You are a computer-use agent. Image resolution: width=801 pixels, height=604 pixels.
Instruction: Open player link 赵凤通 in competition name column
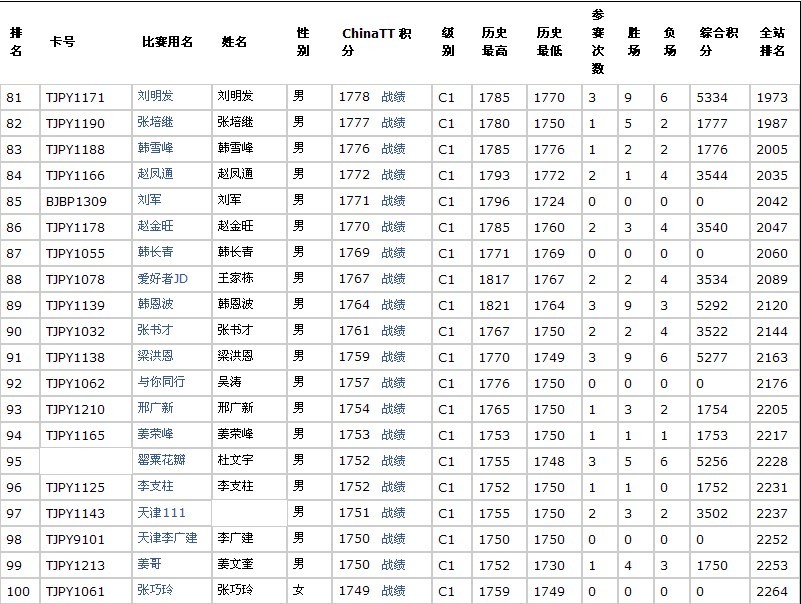(x=155, y=174)
